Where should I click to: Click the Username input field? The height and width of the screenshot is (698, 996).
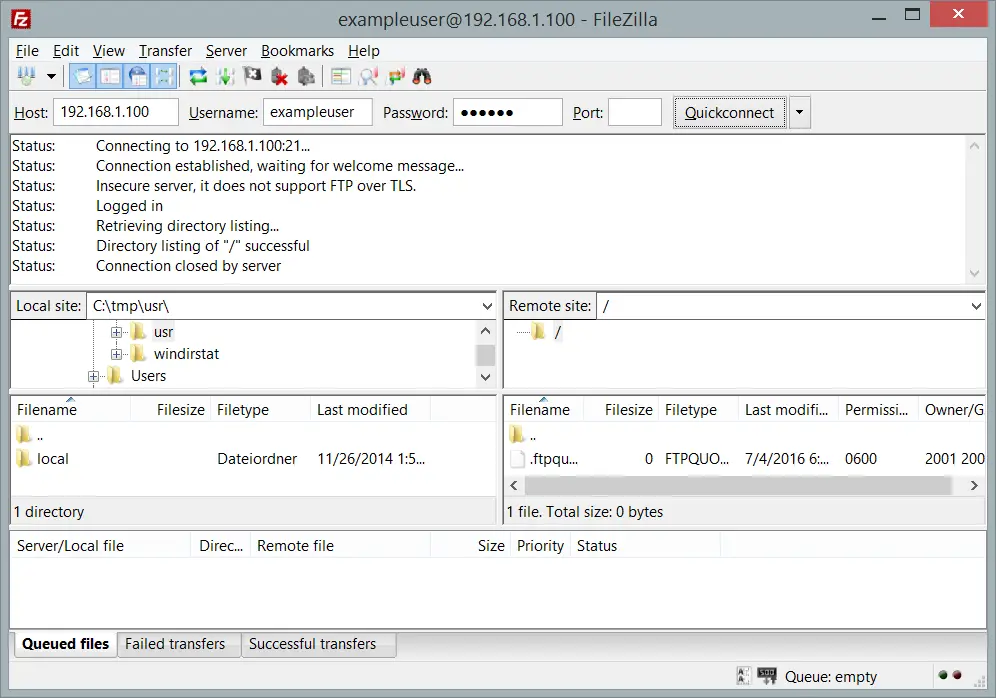pyautogui.click(x=318, y=112)
